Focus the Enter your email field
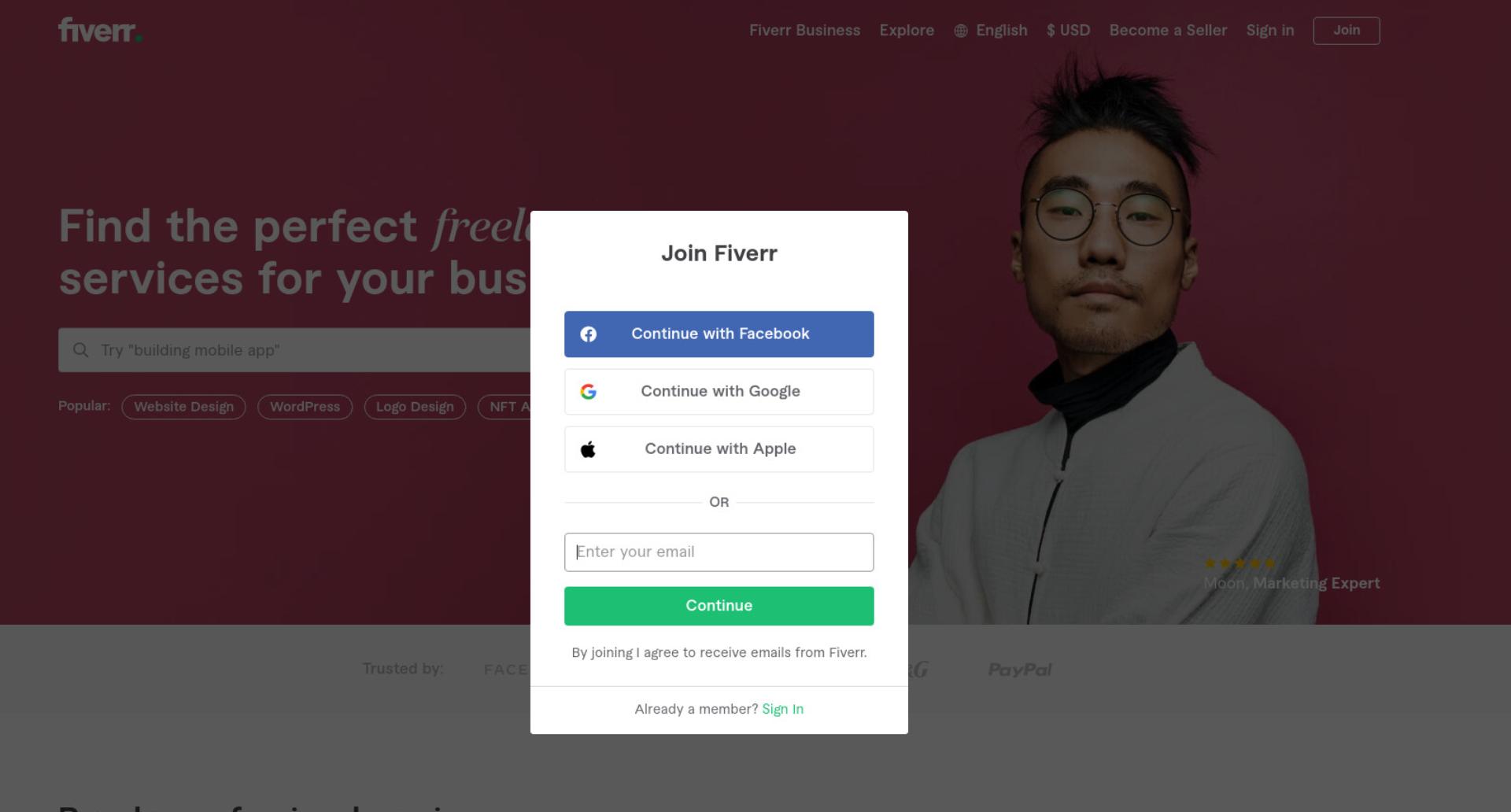This screenshot has height=812, width=1511. coord(719,552)
